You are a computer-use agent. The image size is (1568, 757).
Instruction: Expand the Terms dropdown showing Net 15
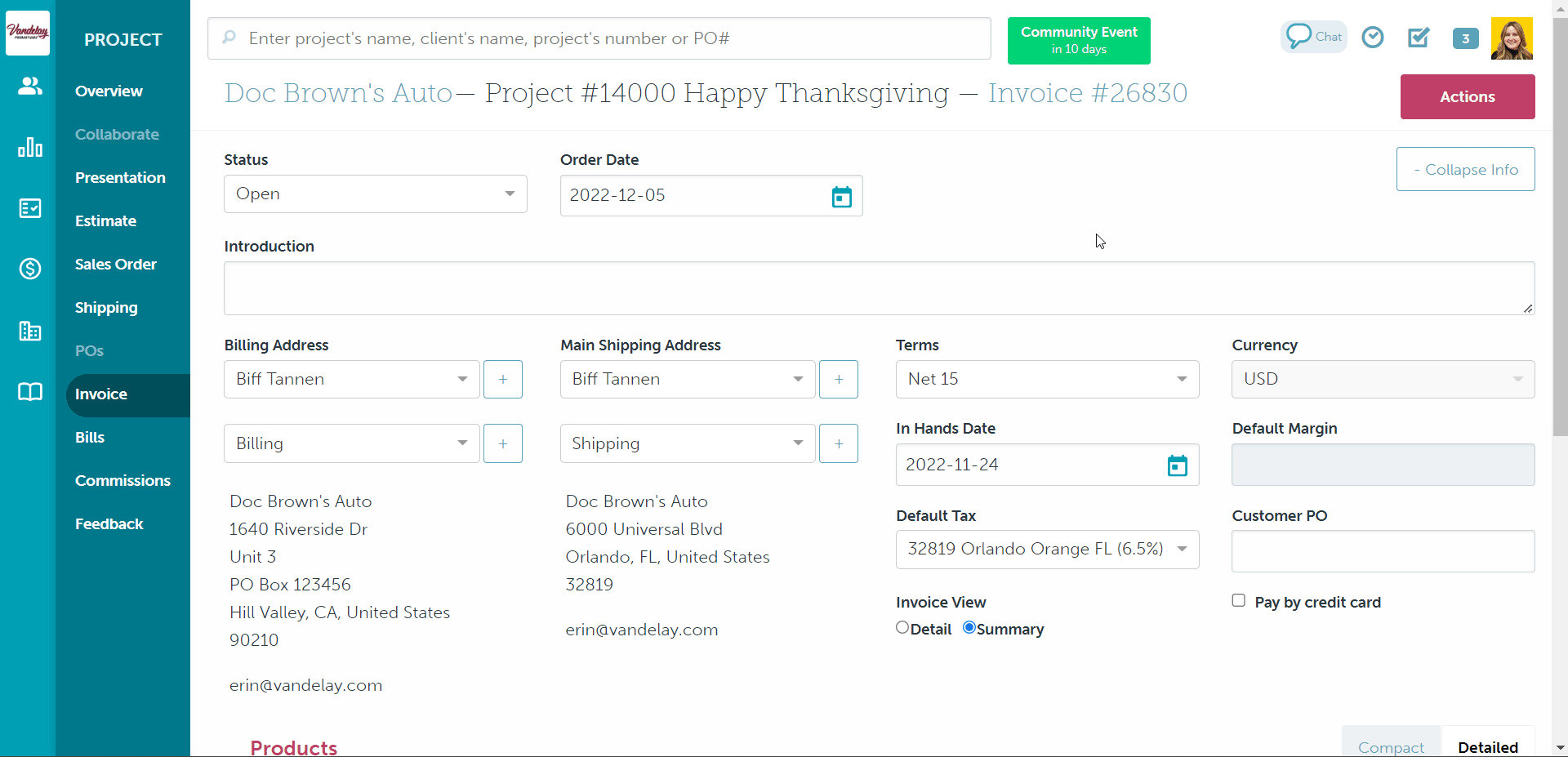tap(1047, 379)
